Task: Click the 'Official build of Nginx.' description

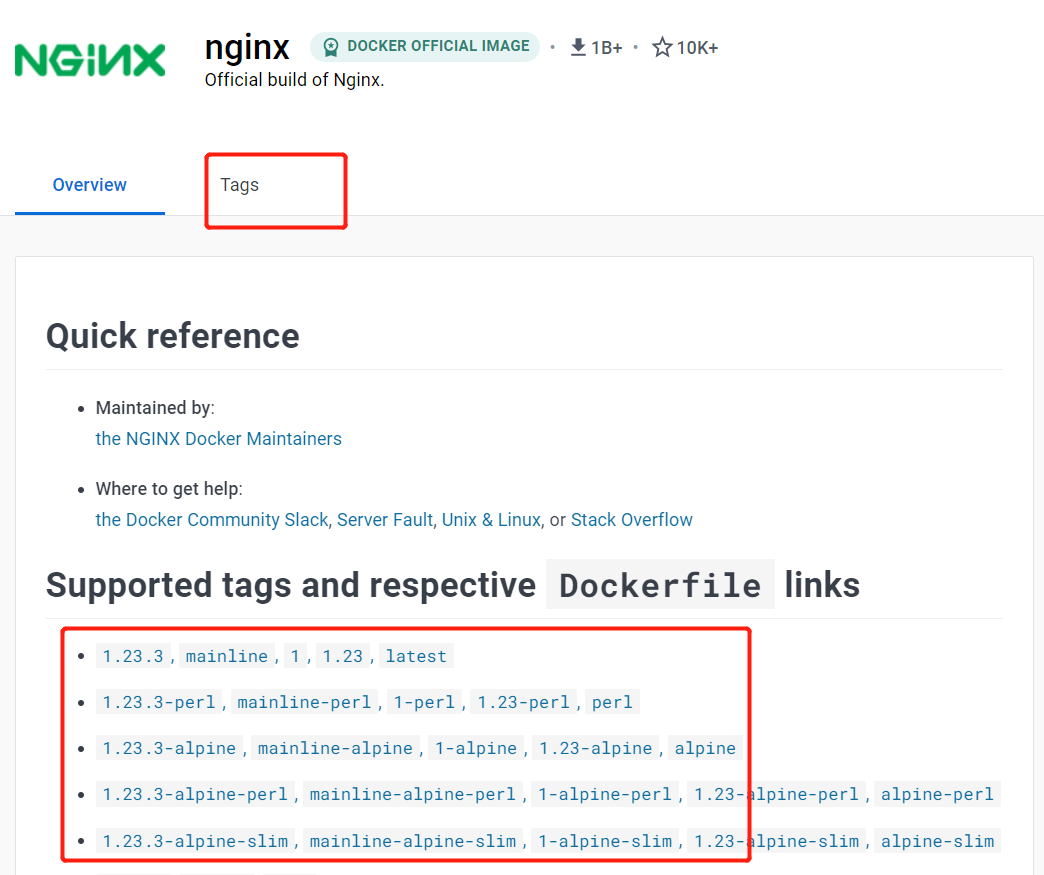Action: 294,80
